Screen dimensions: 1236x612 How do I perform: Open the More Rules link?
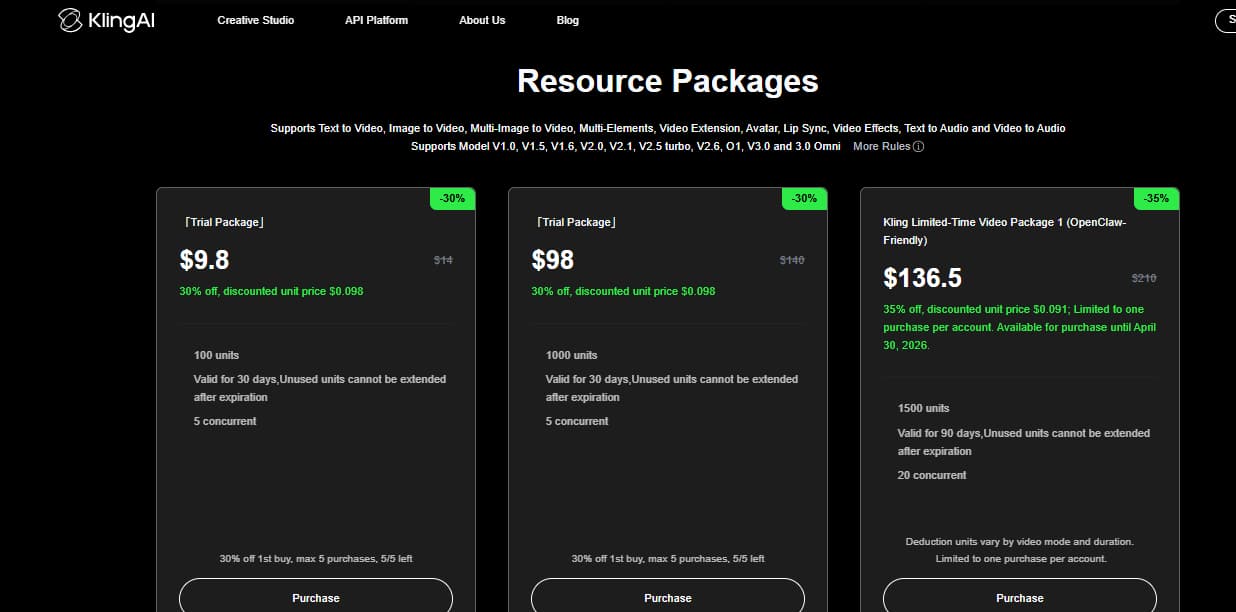(x=881, y=147)
